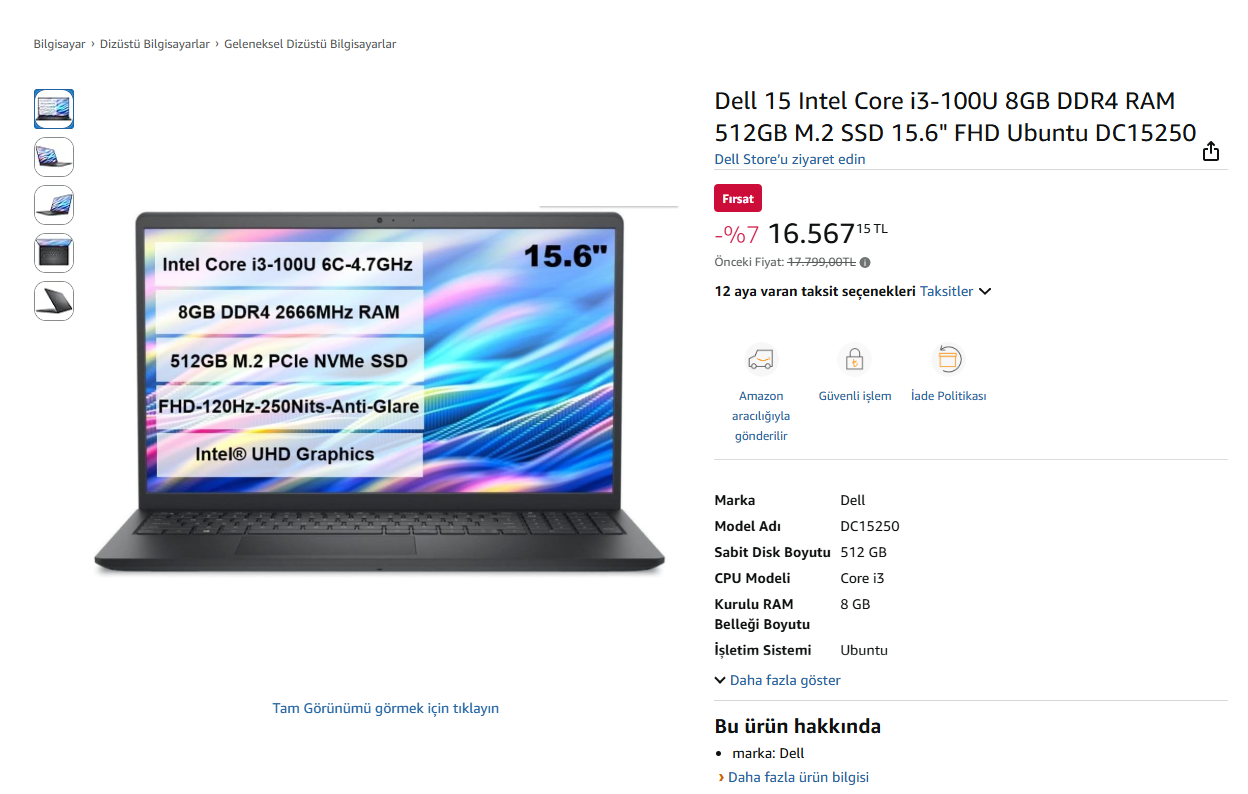
Task: Expand Daha fazla göster specifications list
Action: (778, 680)
